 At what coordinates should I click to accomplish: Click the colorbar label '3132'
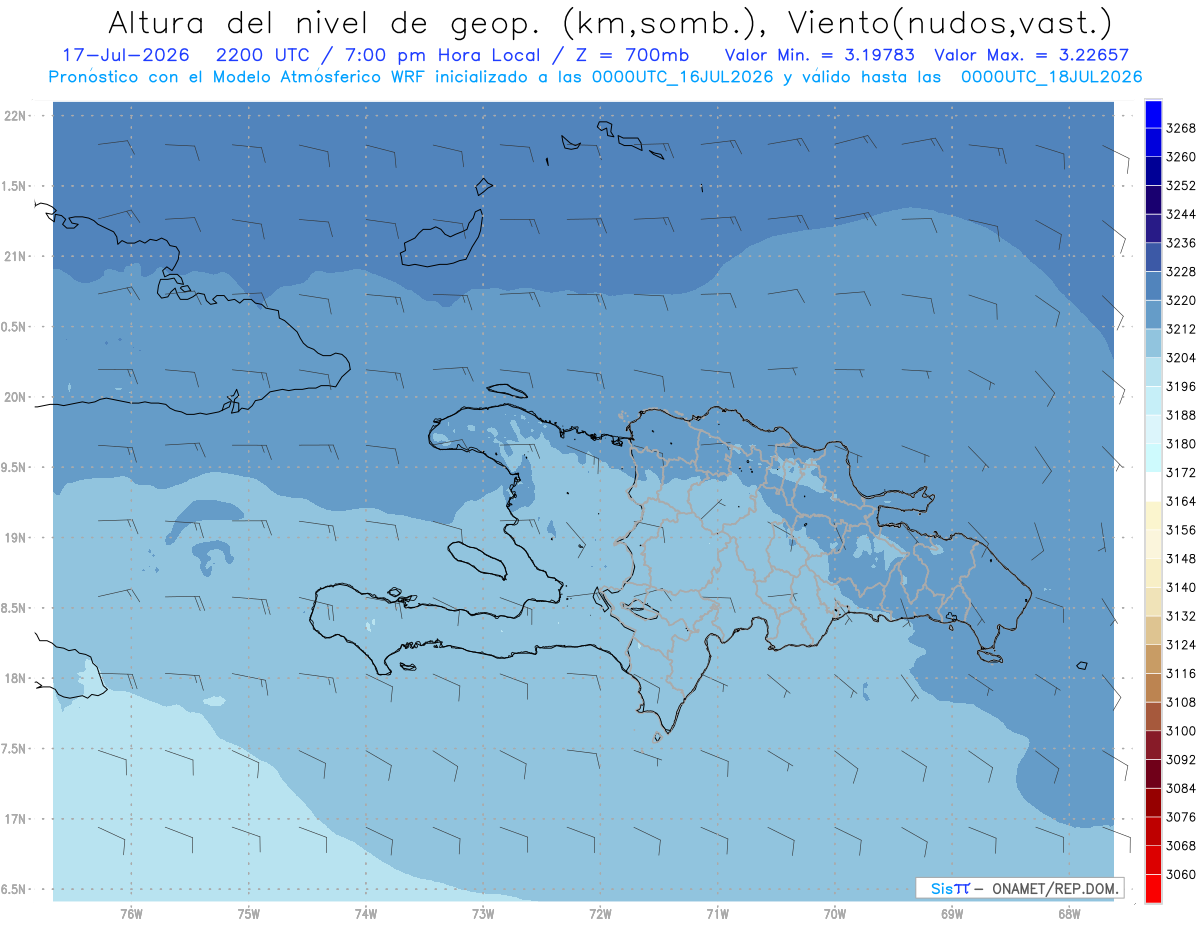coord(1180,616)
